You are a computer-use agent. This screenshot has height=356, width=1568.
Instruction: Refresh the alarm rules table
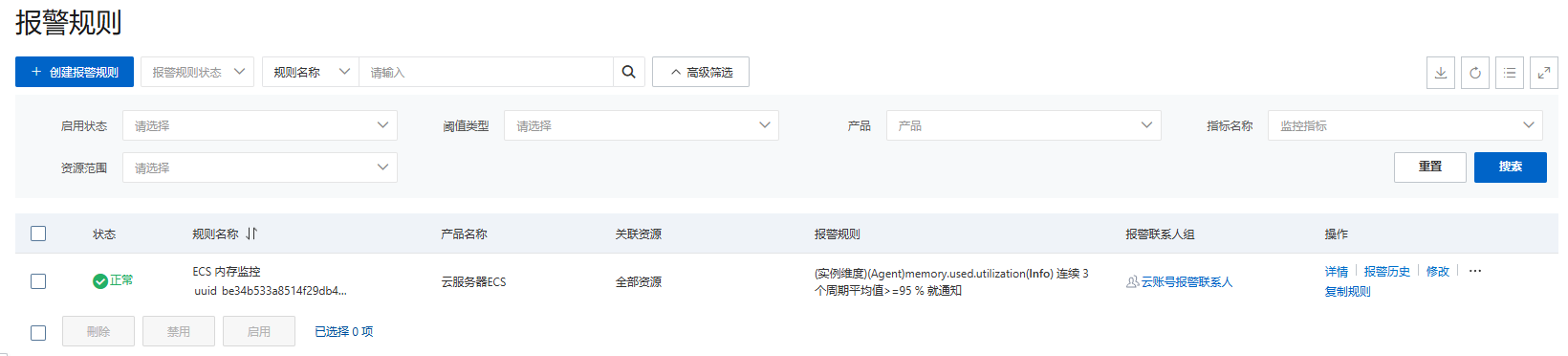click(1475, 73)
